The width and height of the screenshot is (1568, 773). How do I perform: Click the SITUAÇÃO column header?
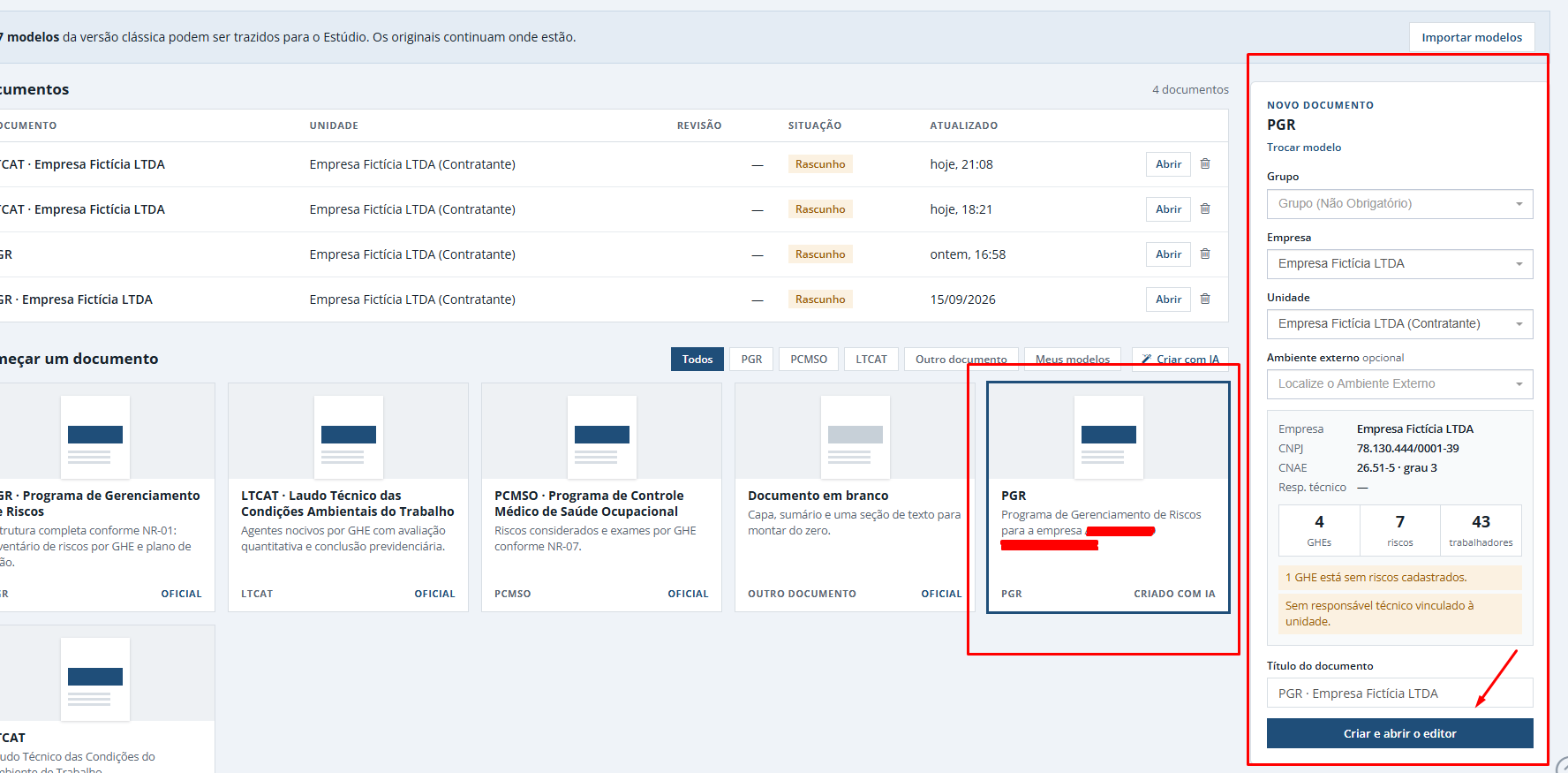click(x=815, y=125)
